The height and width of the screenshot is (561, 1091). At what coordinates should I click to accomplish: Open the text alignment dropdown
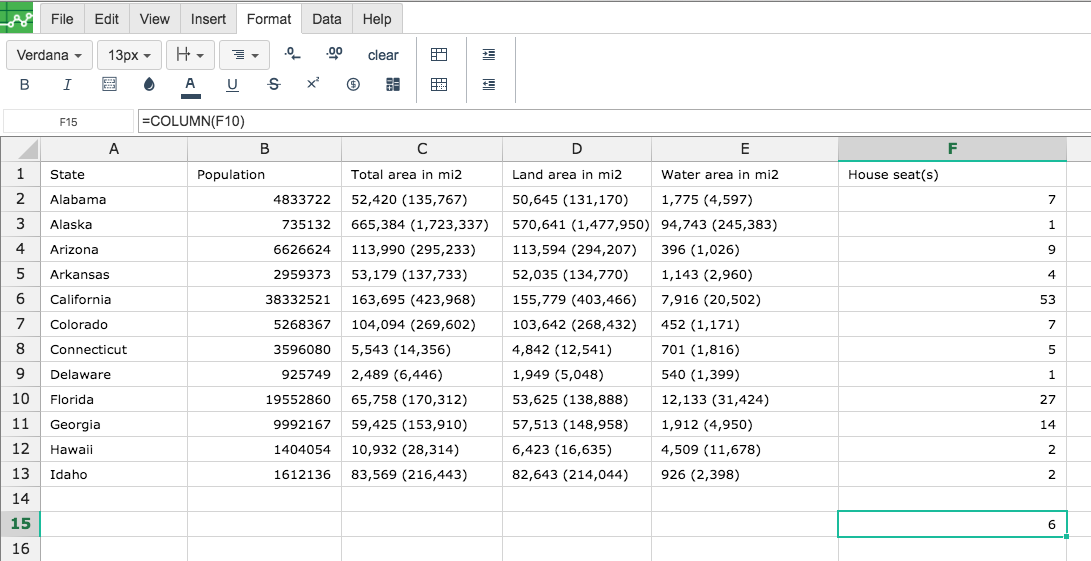244,55
